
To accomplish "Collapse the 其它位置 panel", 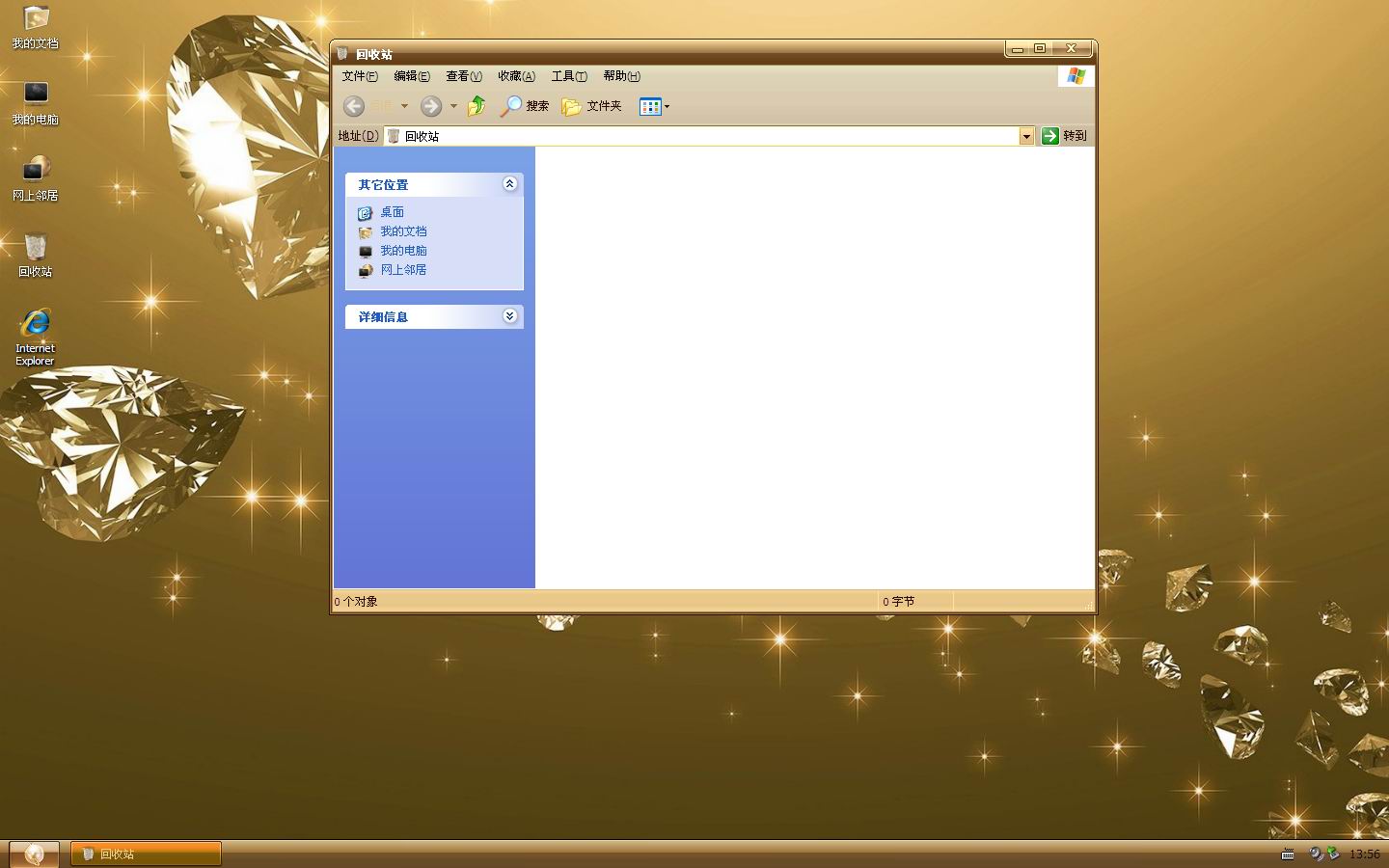I will pos(510,183).
